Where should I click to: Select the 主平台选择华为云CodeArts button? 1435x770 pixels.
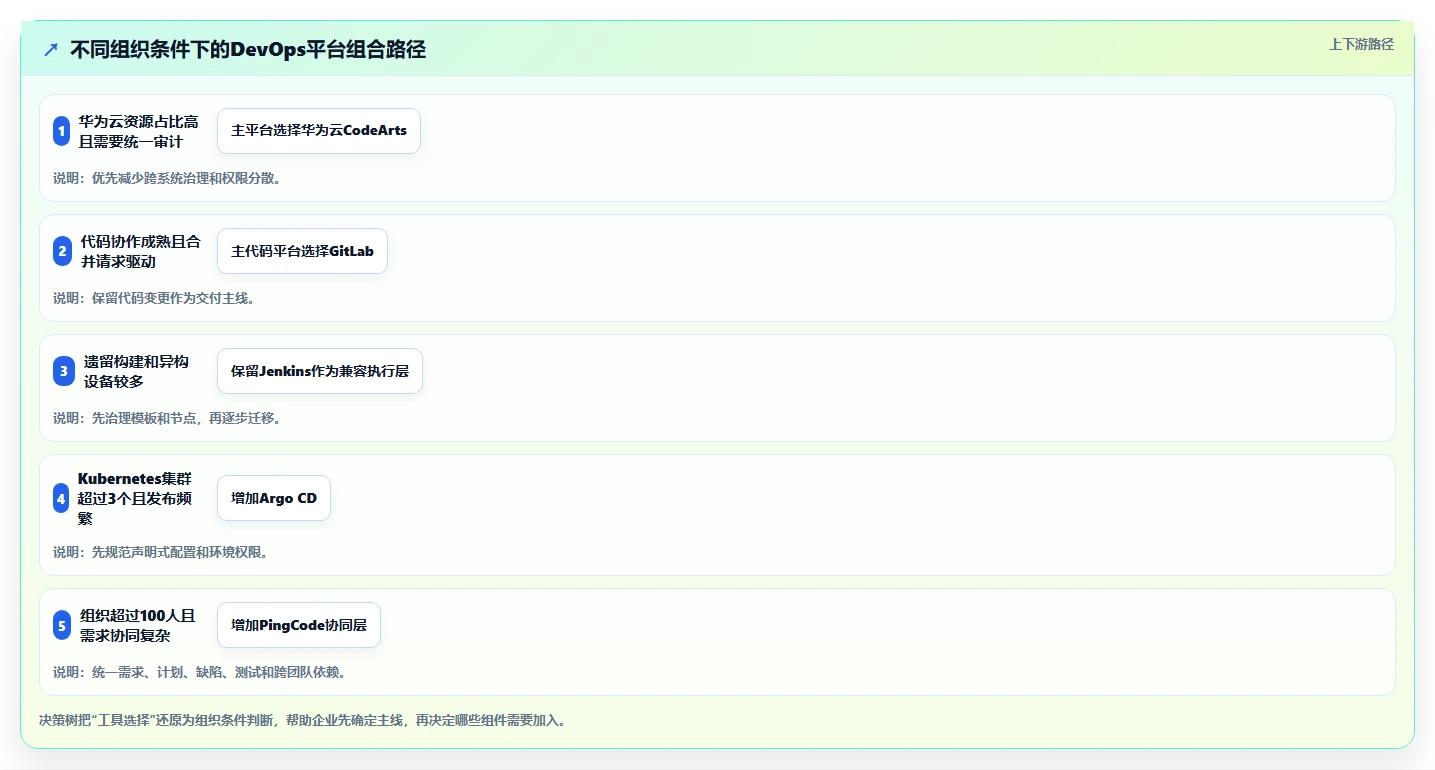click(319, 131)
